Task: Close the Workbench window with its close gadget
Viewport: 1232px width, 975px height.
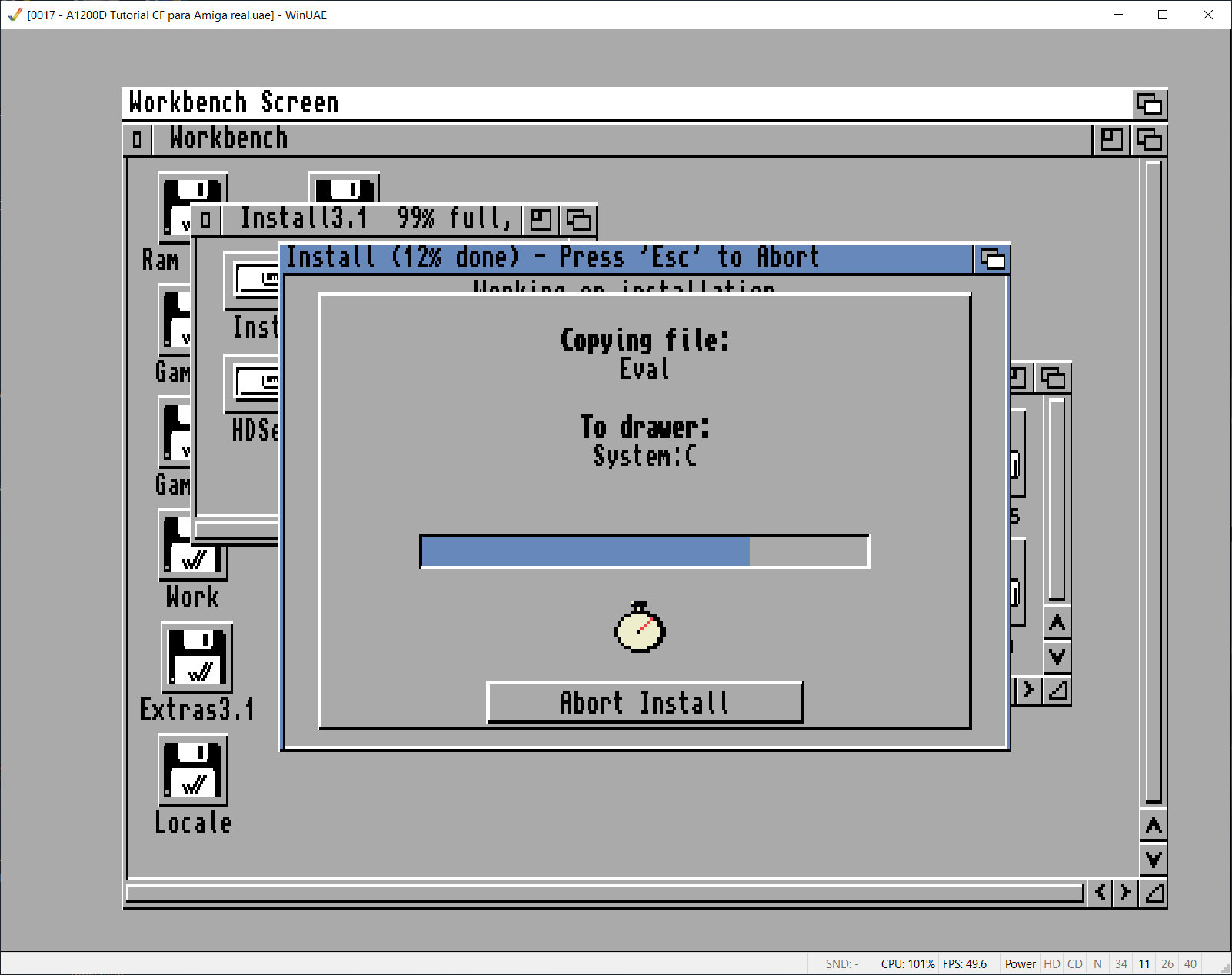Action: [x=137, y=139]
